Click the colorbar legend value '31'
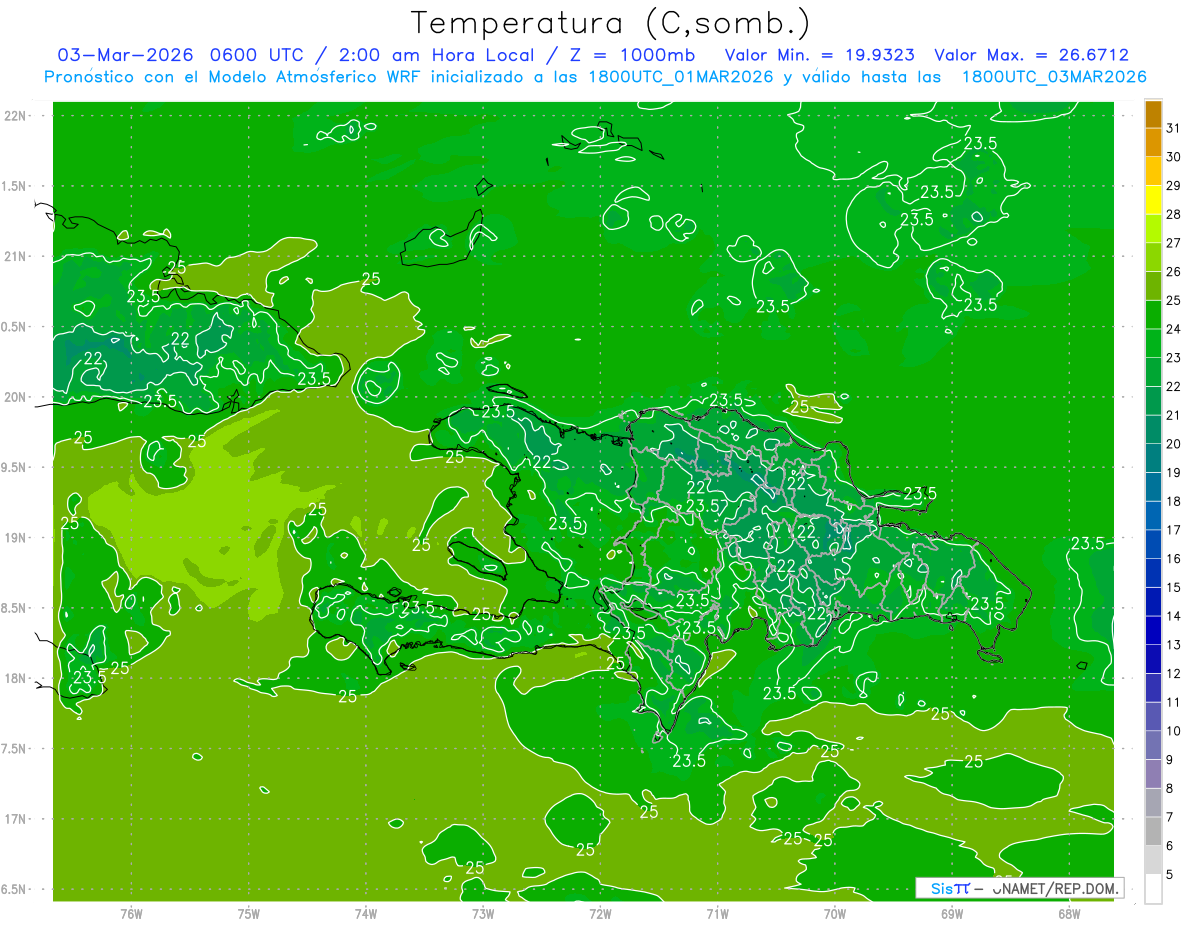1200x927 pixels. point(1174,128)
